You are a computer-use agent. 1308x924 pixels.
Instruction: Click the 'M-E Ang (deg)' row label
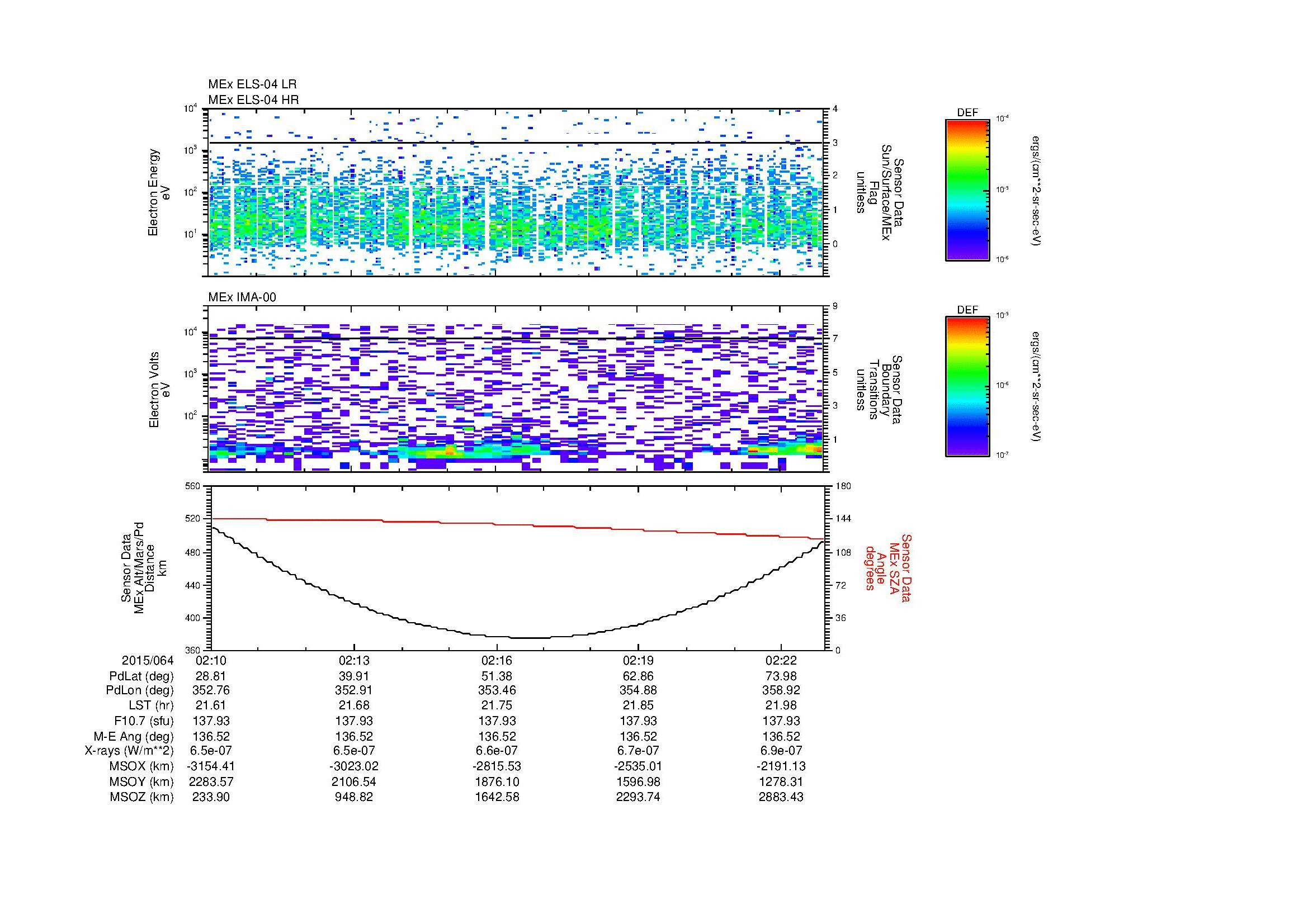pos(134,737)
